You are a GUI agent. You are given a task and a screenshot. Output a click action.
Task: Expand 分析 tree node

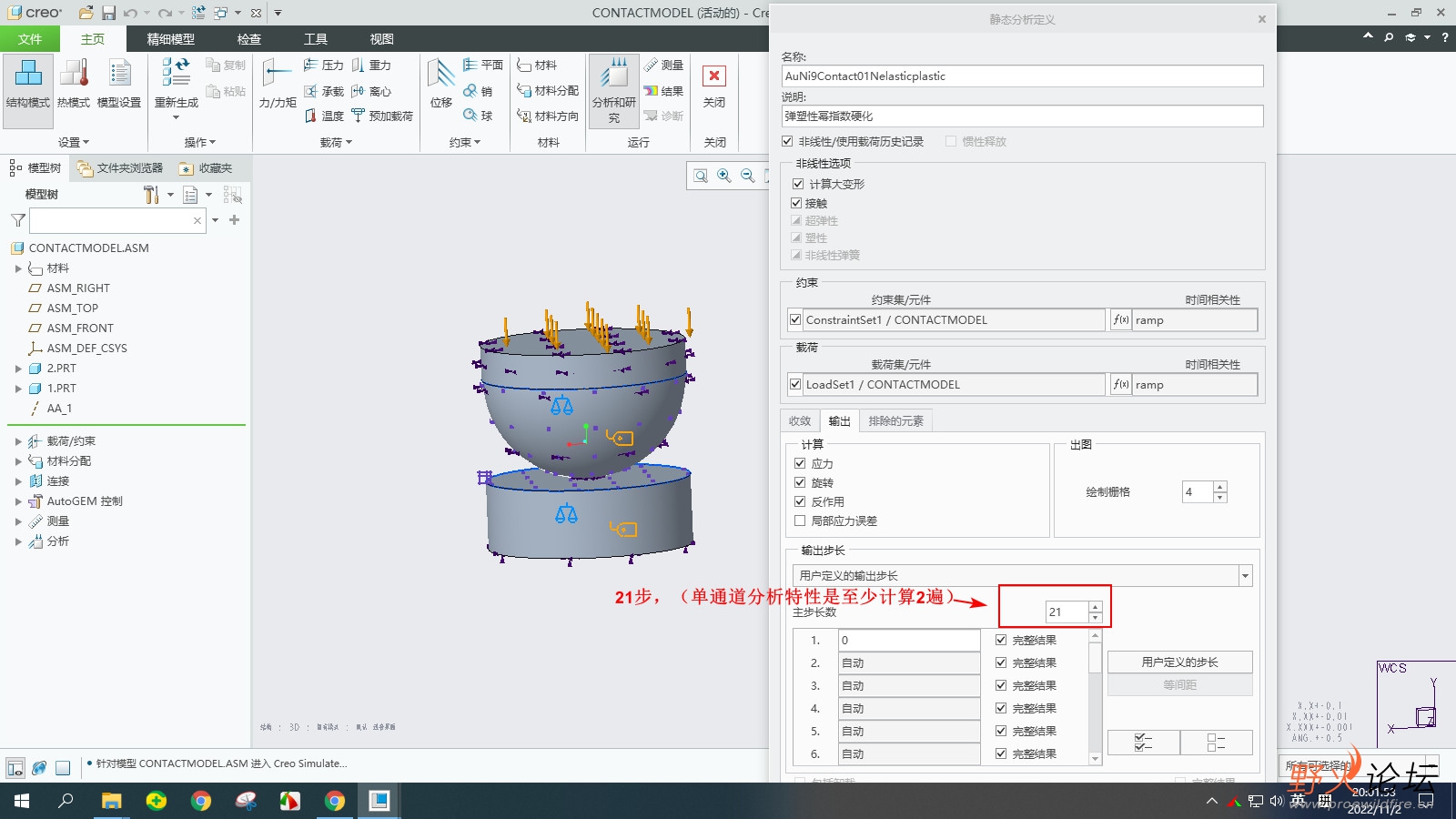click(x=18, y=541)
